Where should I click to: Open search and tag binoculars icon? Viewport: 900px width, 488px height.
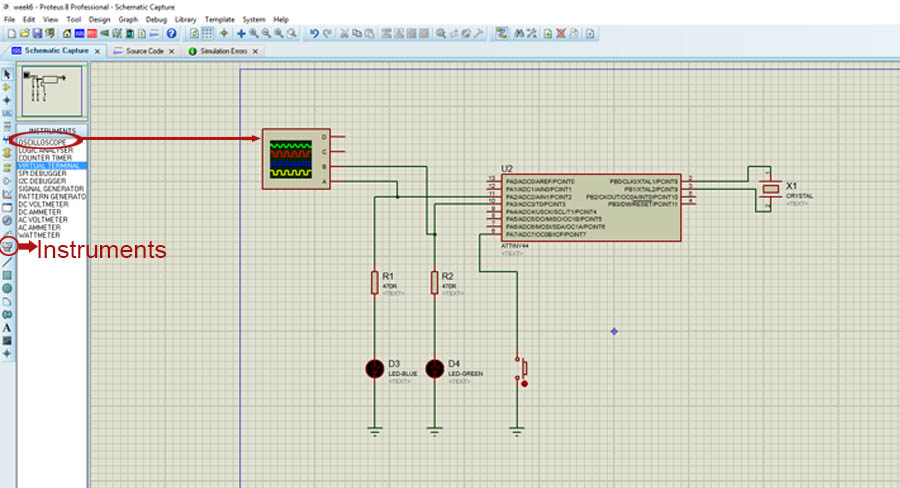click(x=519, y=33)
